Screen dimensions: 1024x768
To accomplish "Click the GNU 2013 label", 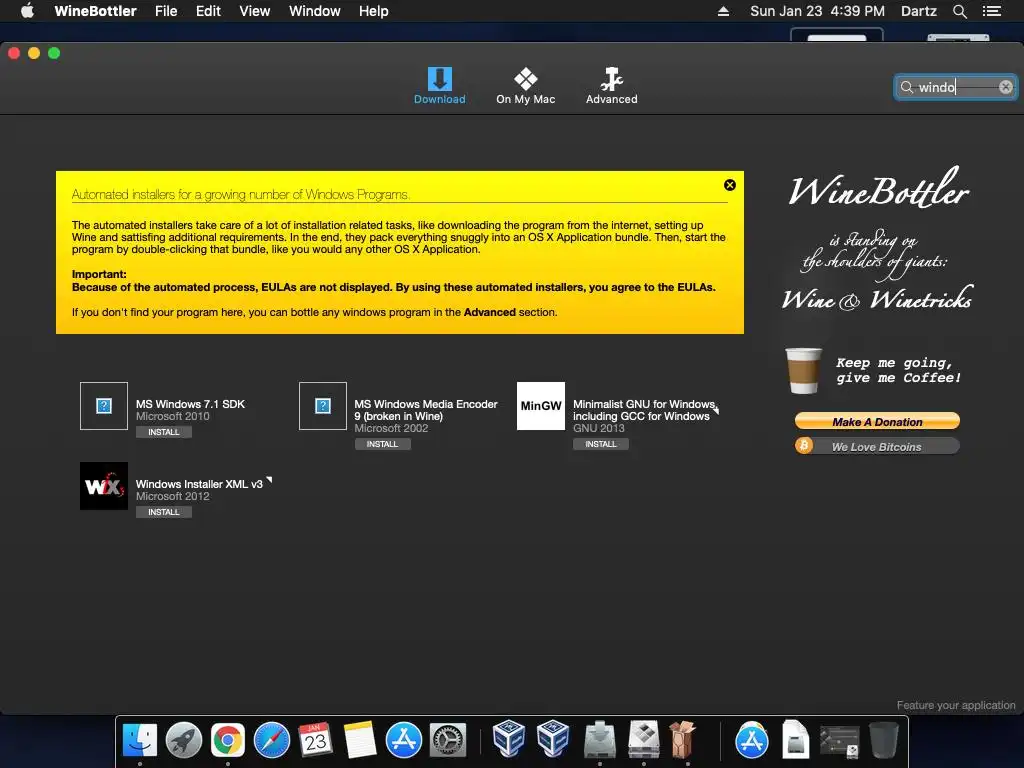I will pyautogui.click(x=599, y=428).
